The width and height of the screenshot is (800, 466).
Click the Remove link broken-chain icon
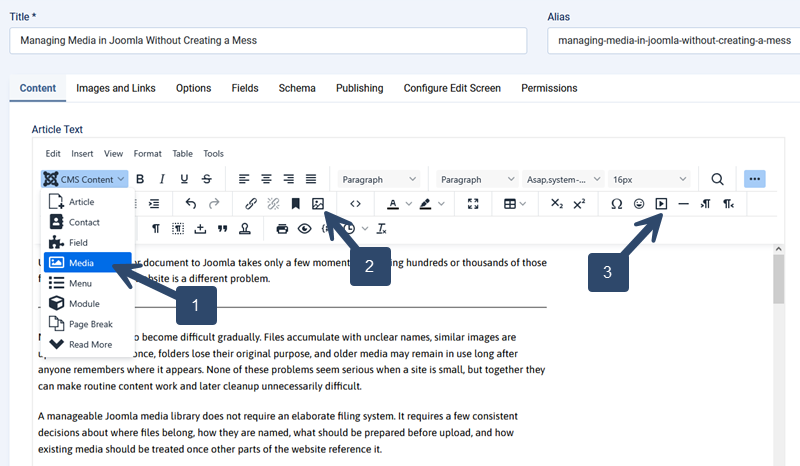click(x=273, y=204)
